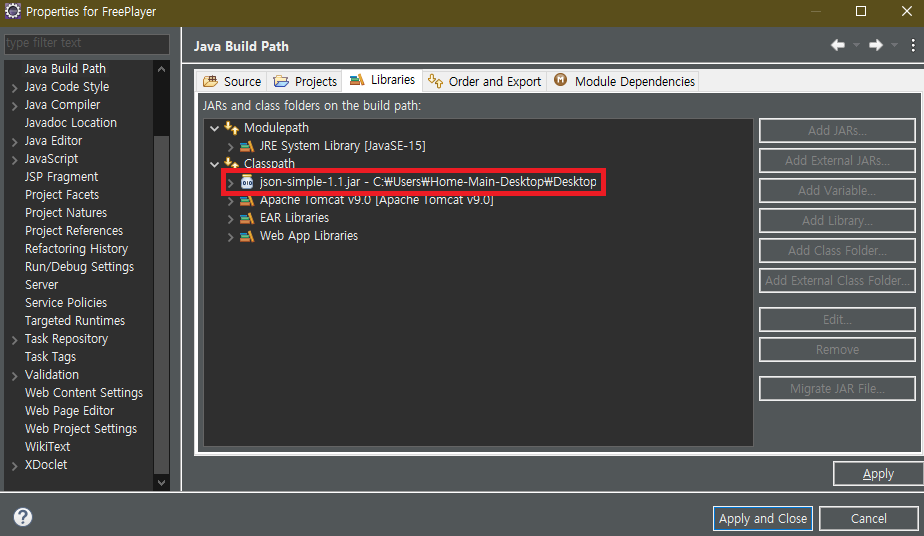This screenshot has height=536, width=924.
Task: Click the Remove button
Action: point(837,350)
